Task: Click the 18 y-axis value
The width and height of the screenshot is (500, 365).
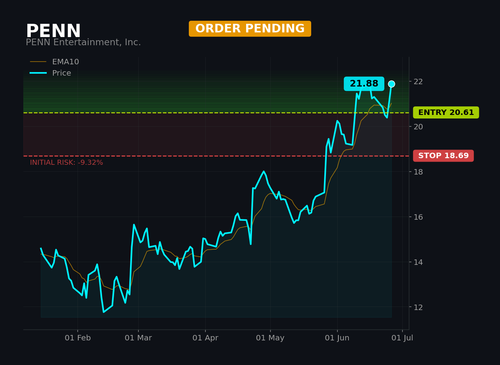Action: point(418,172)
